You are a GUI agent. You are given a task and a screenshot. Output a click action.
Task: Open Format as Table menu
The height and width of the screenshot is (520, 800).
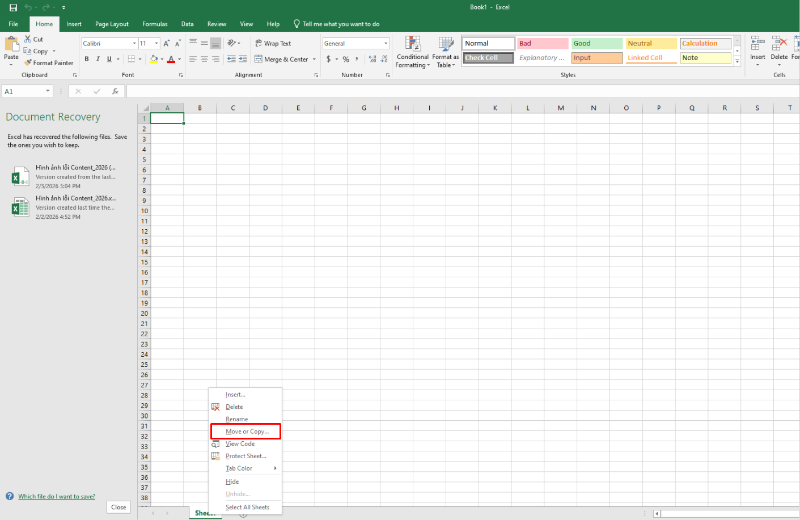click(x=445, y=52)
